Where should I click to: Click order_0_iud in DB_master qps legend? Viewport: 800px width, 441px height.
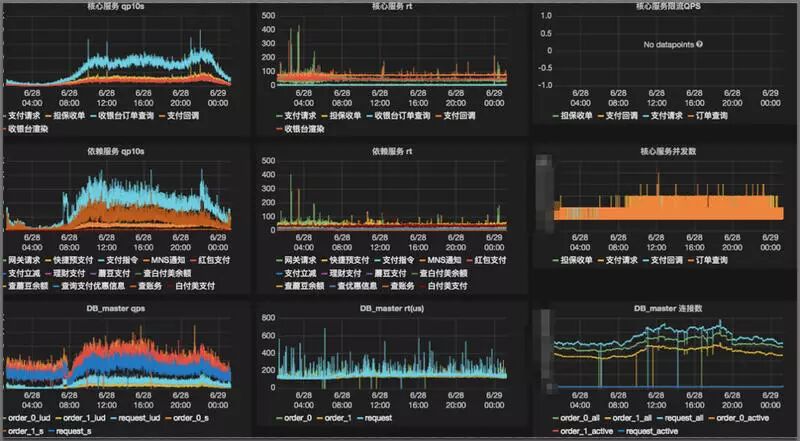click(x=29, y=418)
